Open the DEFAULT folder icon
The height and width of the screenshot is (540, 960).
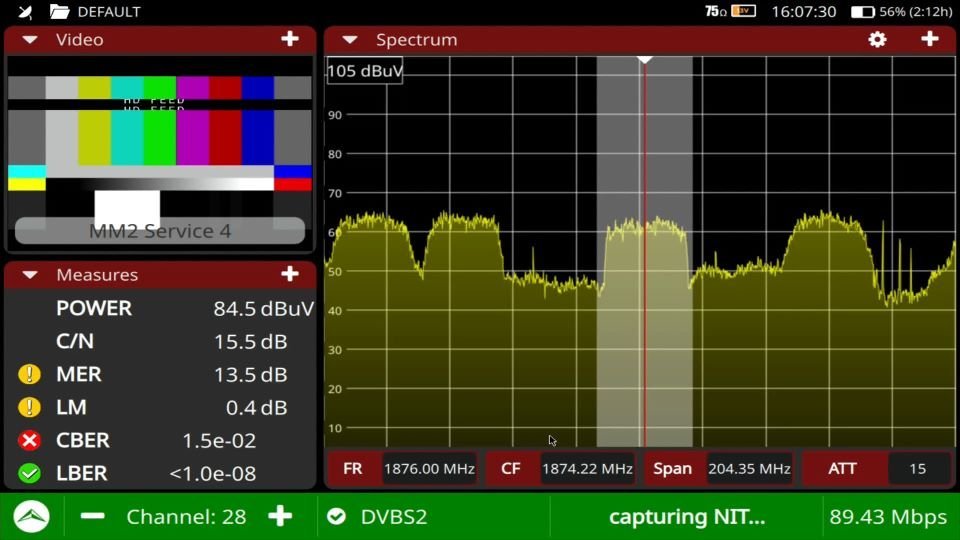coord(60,12)
